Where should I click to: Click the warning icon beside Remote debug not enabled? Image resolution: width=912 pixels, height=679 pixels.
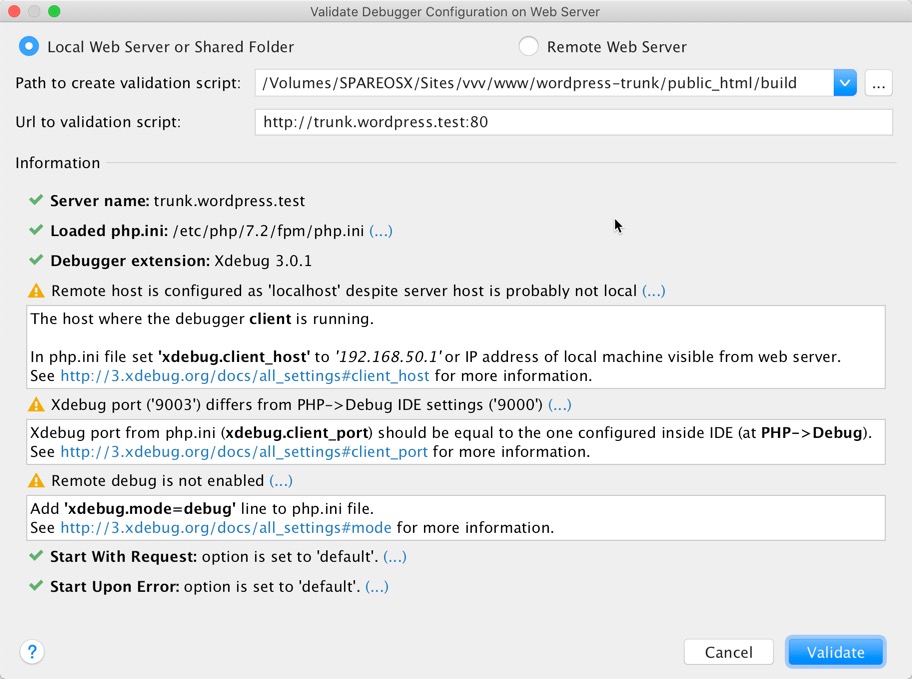pyautogui.click(x=36, y=481)
